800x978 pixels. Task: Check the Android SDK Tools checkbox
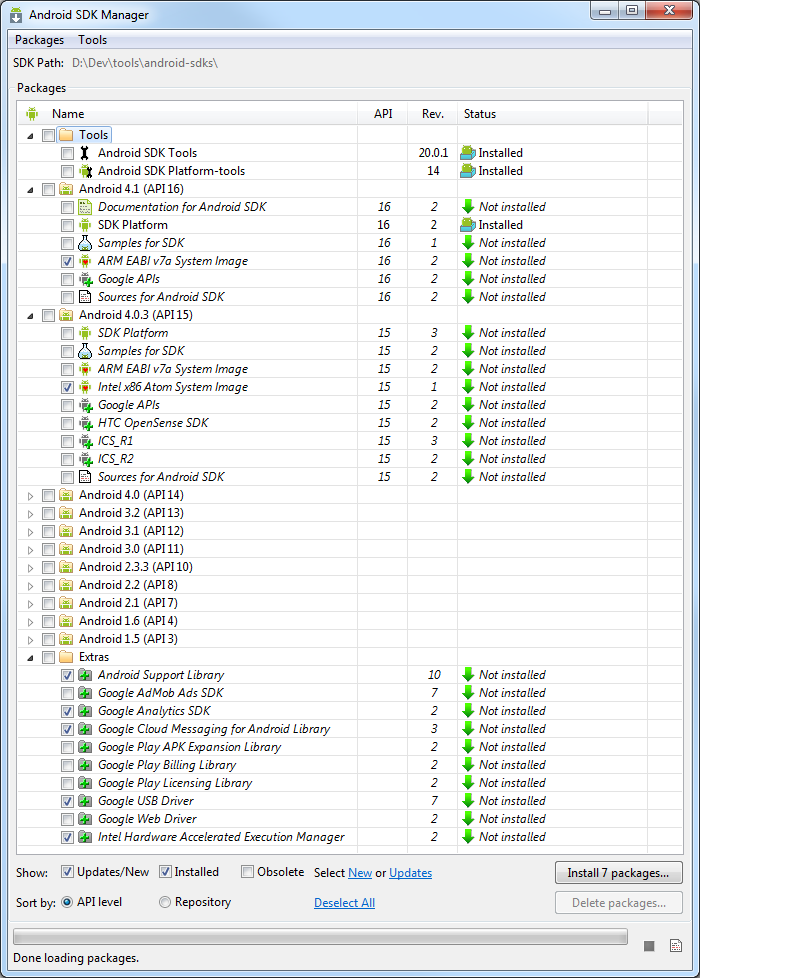click(x=67, y=153)
